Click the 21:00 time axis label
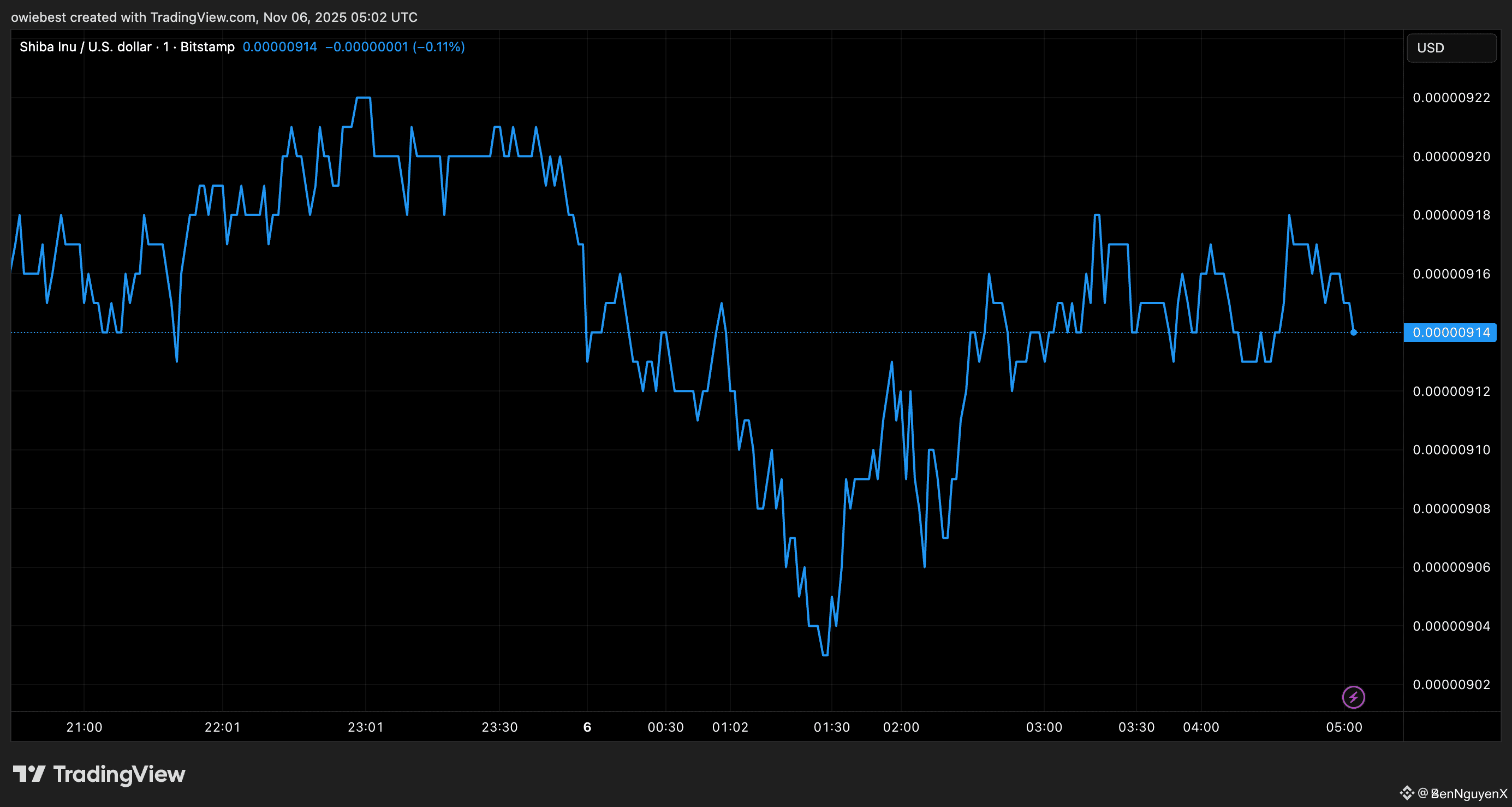Screen dimensions: 1512x807 pyautogui.click(x=84, y=727)
